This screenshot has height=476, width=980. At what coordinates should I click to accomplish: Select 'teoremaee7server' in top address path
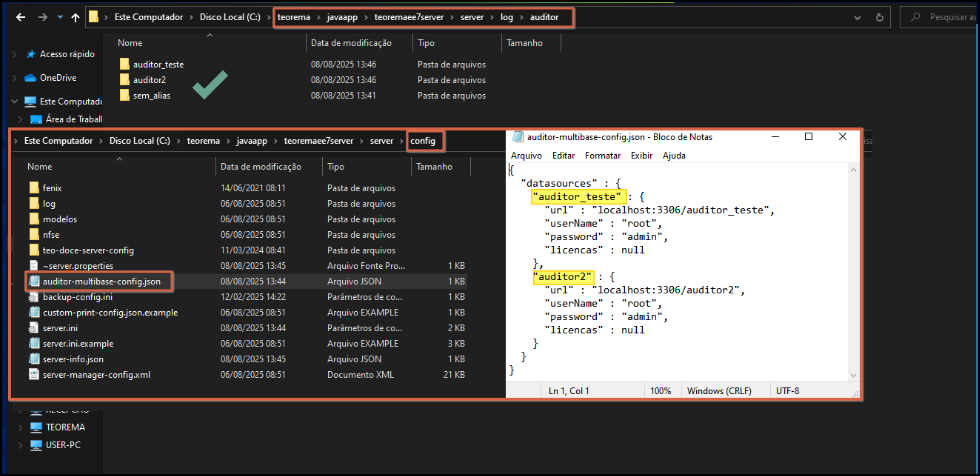[409, 17]
